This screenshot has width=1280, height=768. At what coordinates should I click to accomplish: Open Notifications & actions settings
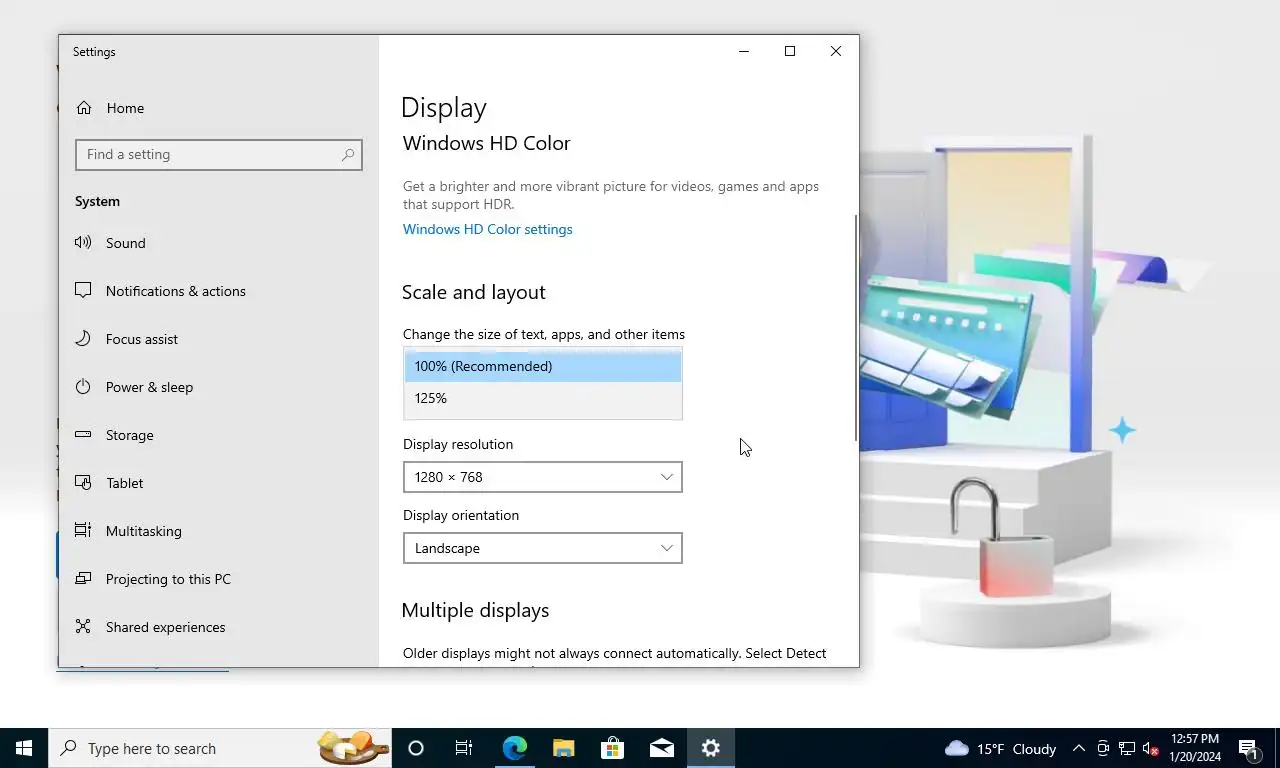218,291
